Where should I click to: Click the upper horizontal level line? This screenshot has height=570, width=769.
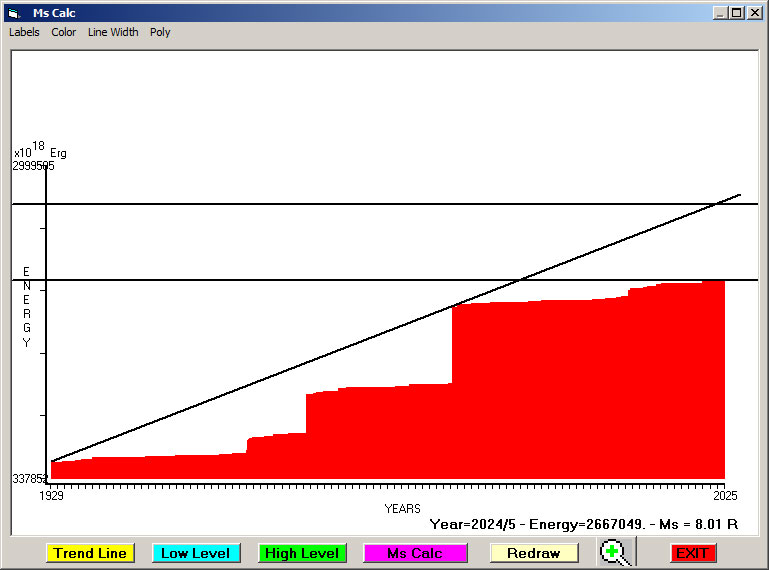(x=300, y=204)
